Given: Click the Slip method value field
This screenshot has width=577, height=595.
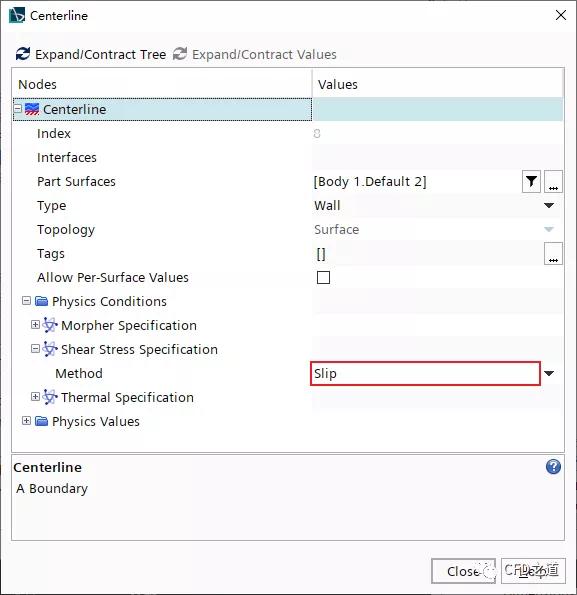Looking at the screenshot, I should coord(425,373).
